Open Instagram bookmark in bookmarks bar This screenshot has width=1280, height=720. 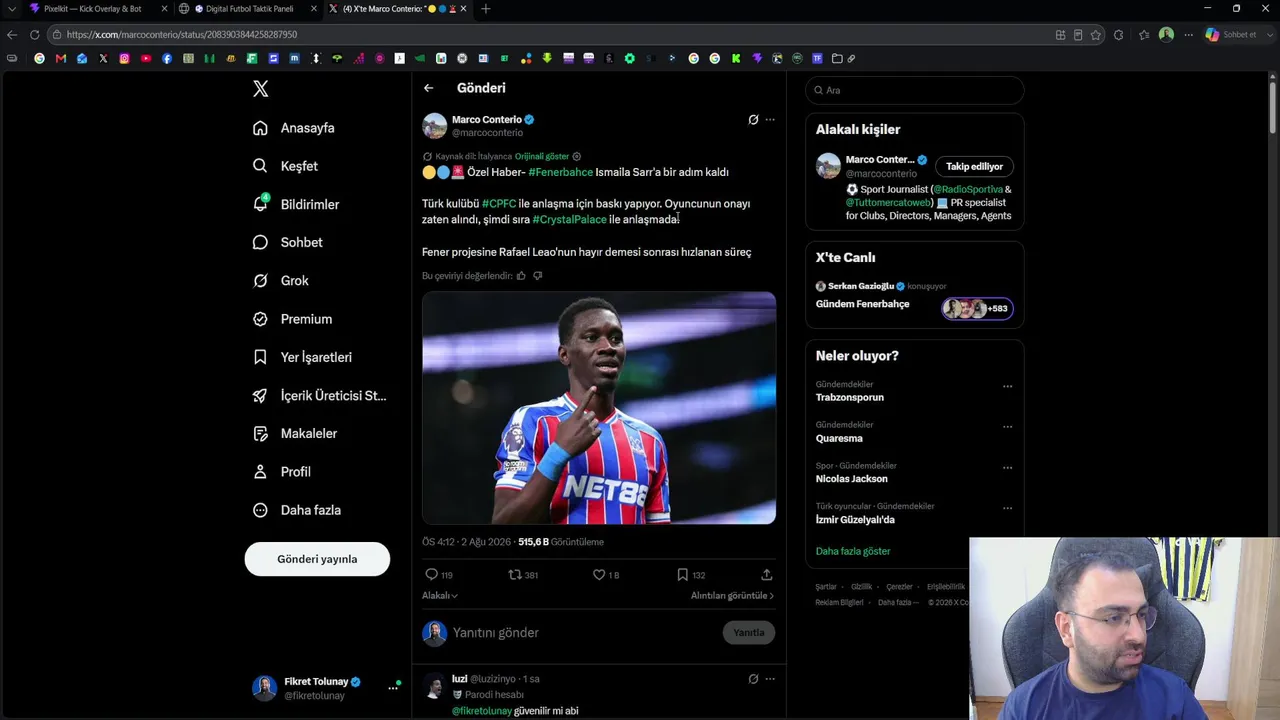[x=124, y=59]
